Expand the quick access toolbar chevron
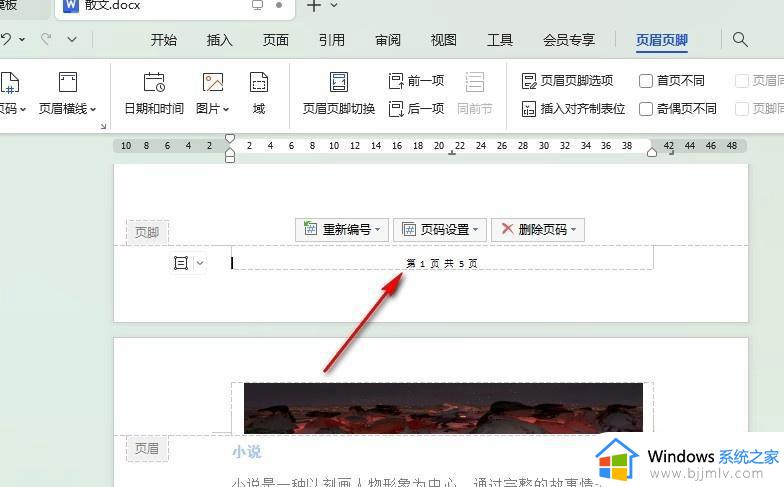The height and width of the screenshot is (487, 784). click(72, 39)
